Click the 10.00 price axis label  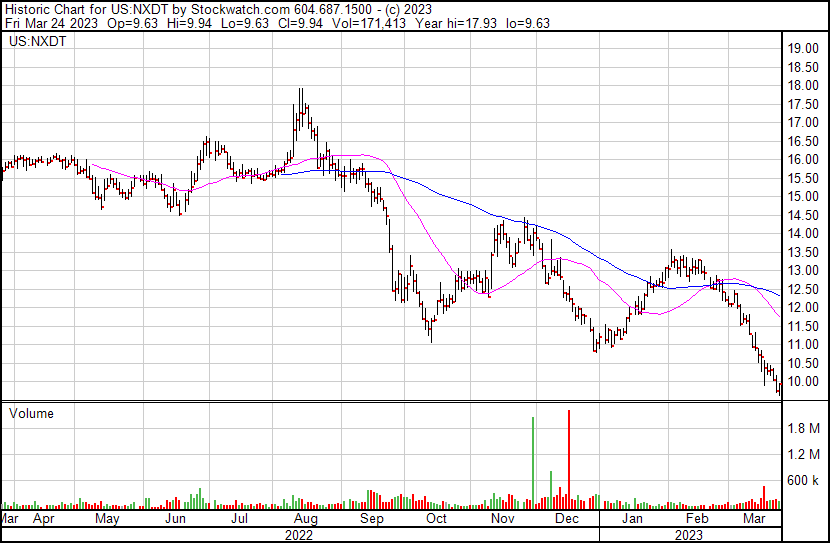(x=803, y=381)
